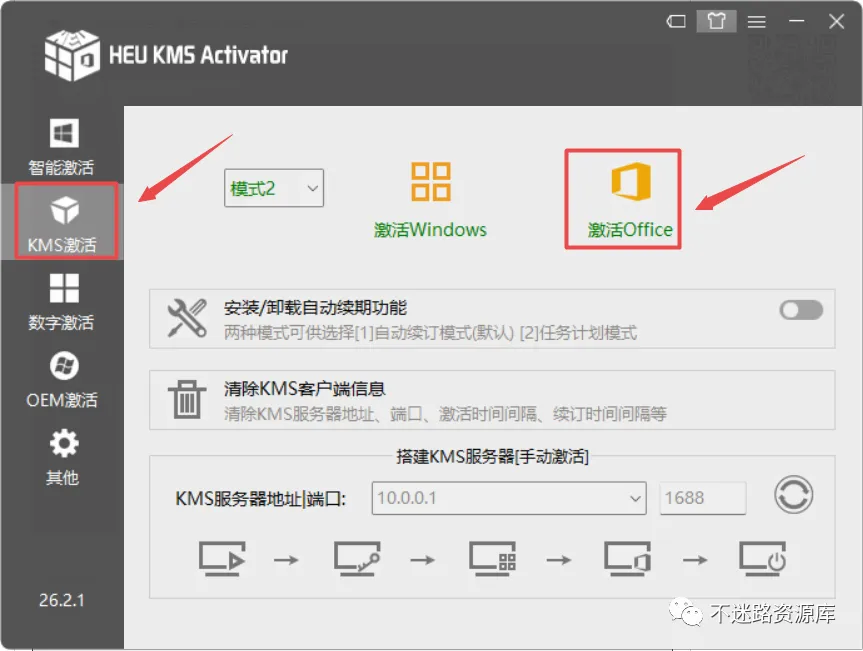Viewport: 863px width, 651px height.
Task: Open the 智能激活 smart activation tab
Action: pyautogui.click(x=62, y=147)
